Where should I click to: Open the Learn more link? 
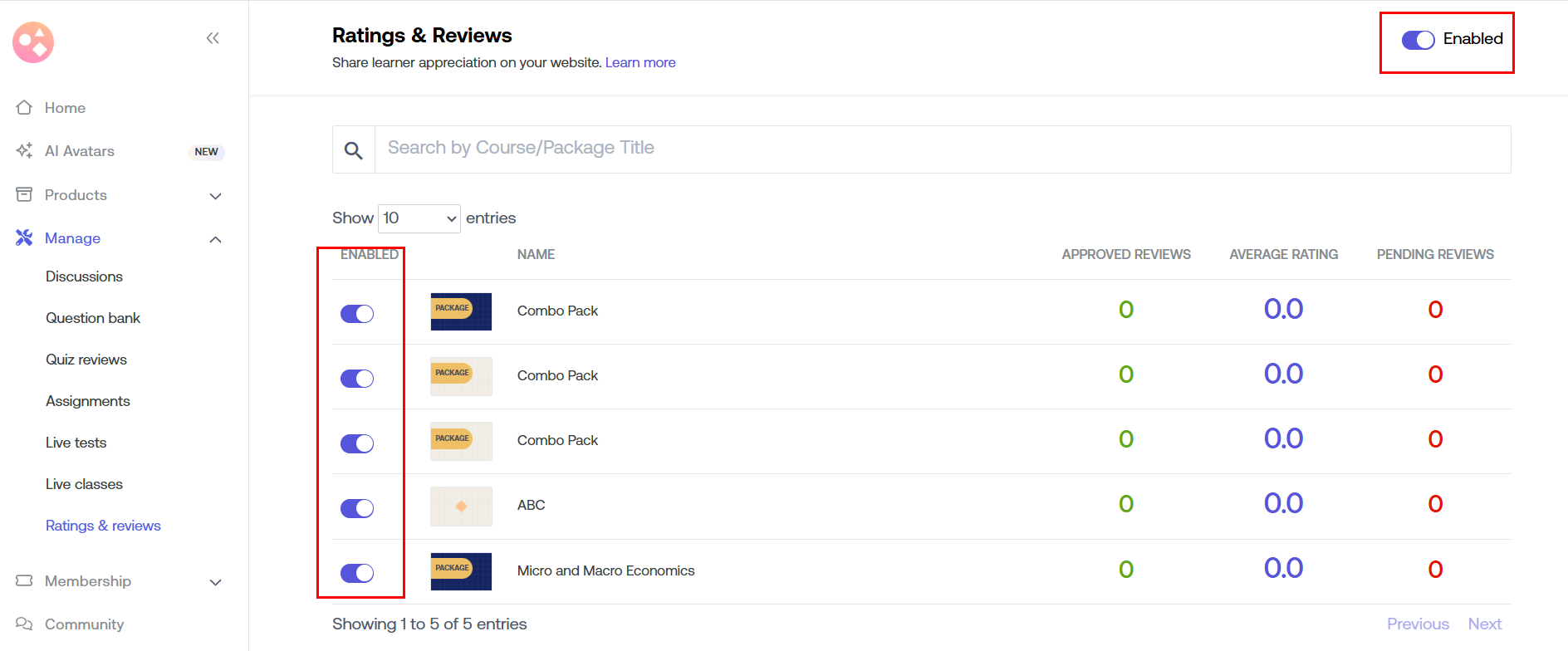click(639, 63)
